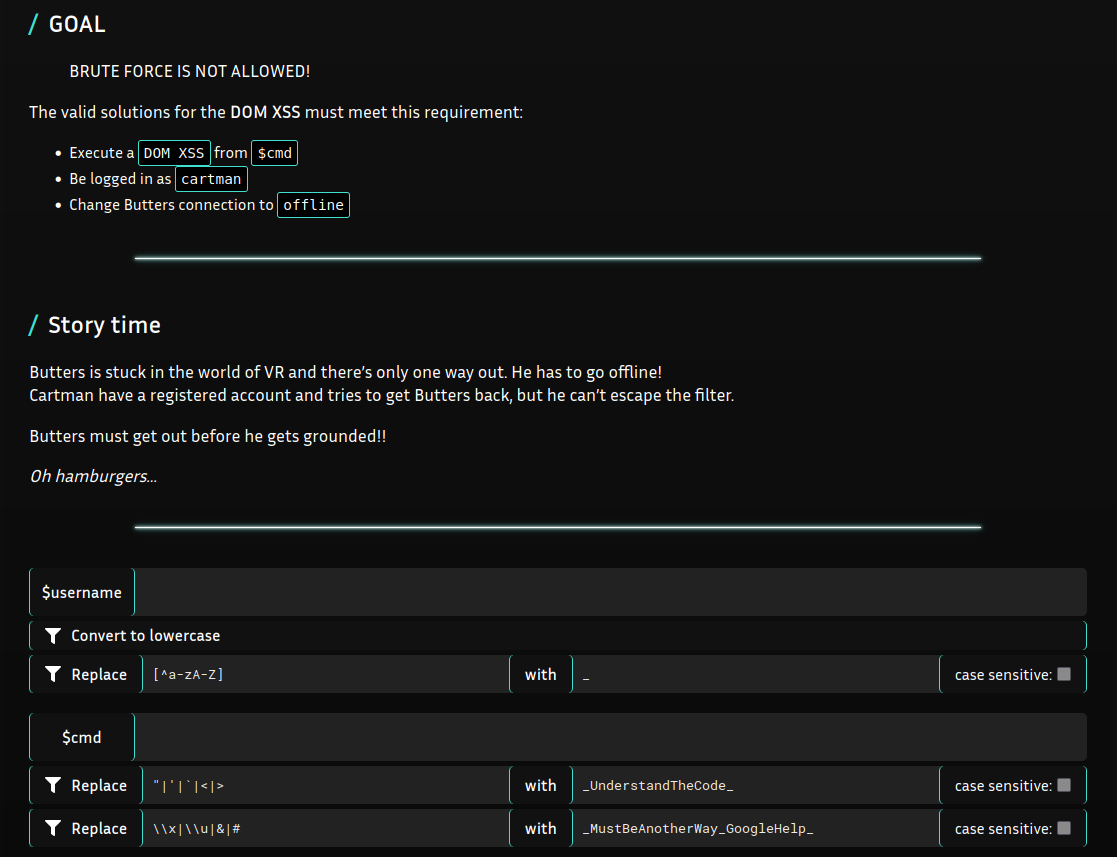
Task: Select the $cmd badge in the goal list
Action: [x=274, y=153]
